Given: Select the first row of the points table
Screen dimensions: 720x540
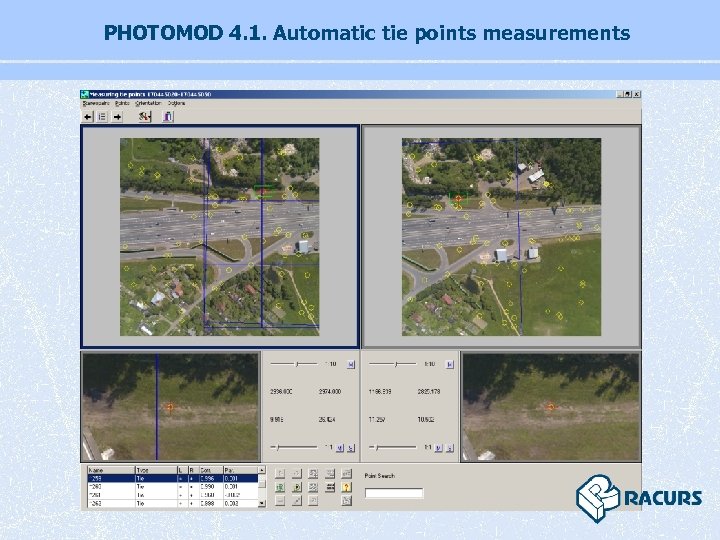Looking at the screenshot, I should click(173, 478).
